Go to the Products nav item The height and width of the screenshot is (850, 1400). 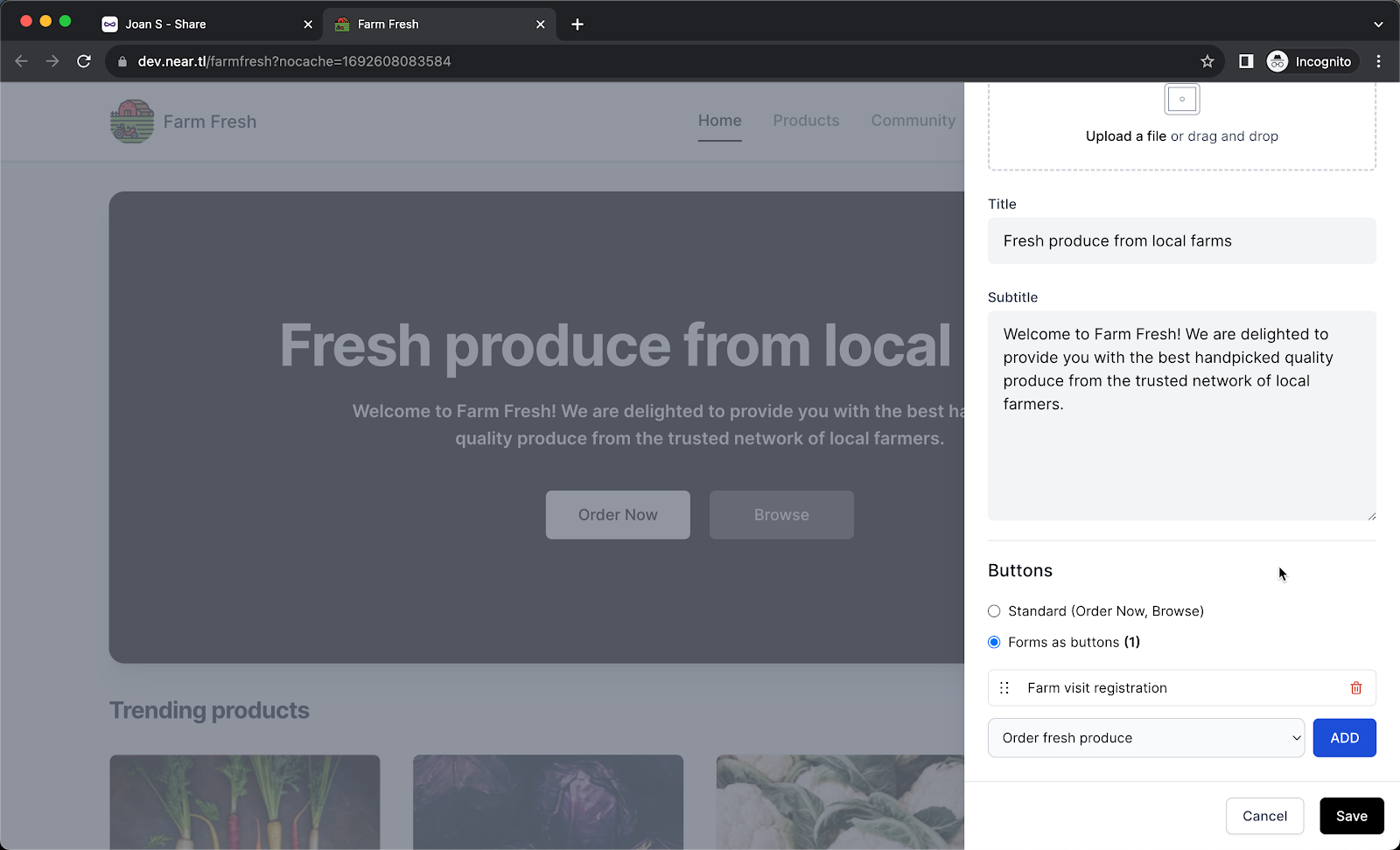click(x=806, y=121)
